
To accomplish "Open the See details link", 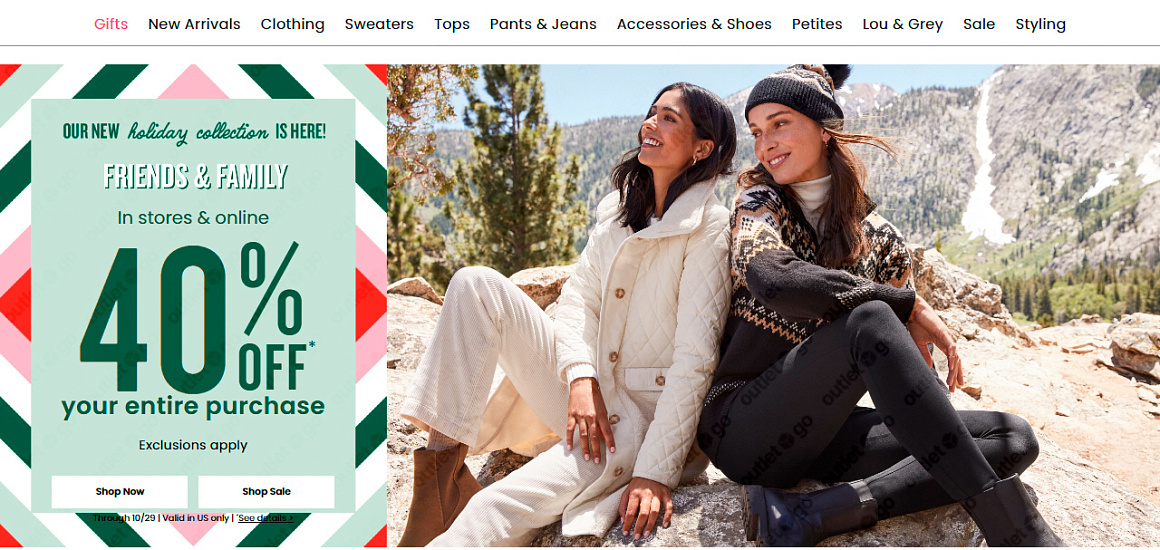I will [265, 518].
